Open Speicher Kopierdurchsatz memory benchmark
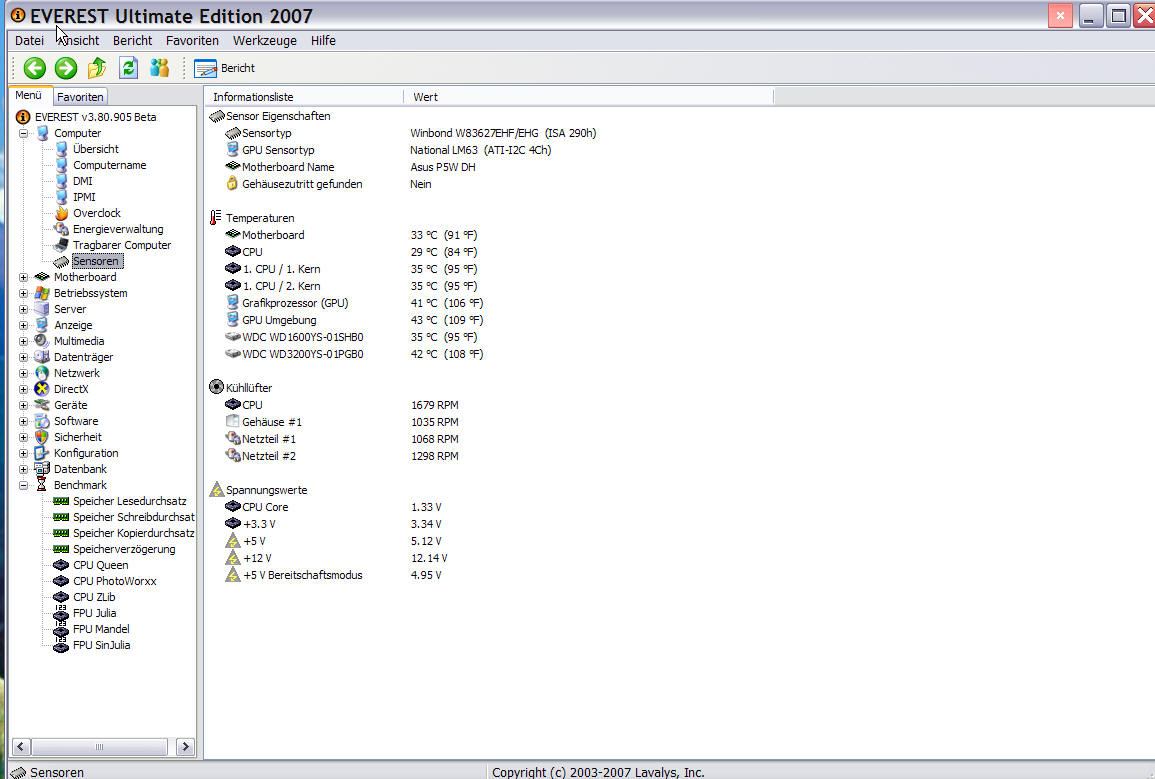Screen dimensions: 1155x779 tap(133, 534)
